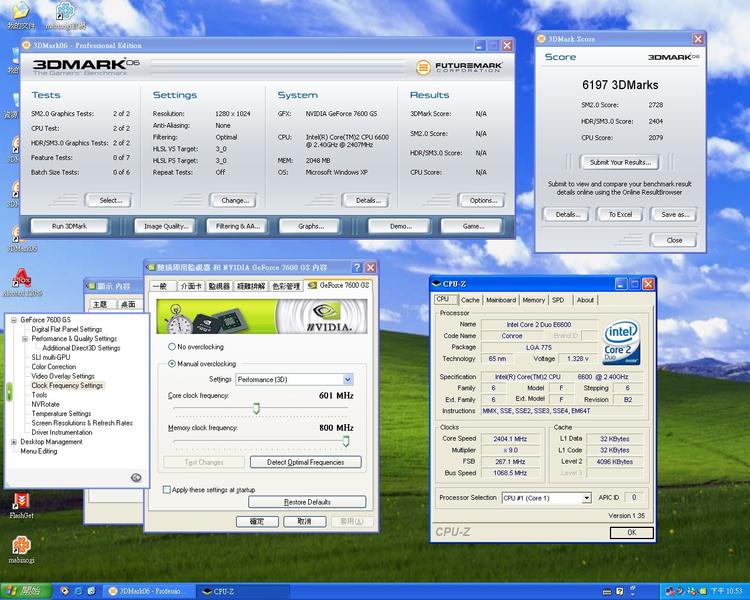Open the Graphs button in 3DMark06

[x=310, y=226]
